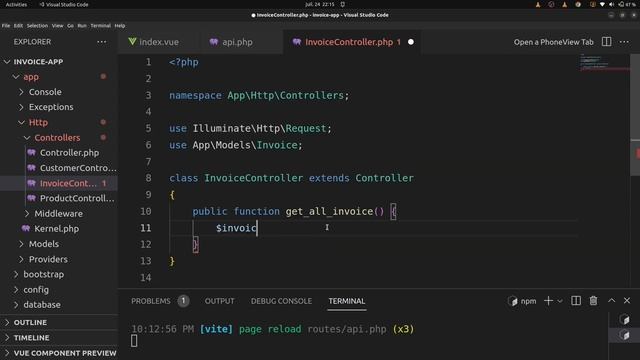Select InvoiceController file in explorer
The width and height of the screenshot is (640, 360).
pos(68,183)
